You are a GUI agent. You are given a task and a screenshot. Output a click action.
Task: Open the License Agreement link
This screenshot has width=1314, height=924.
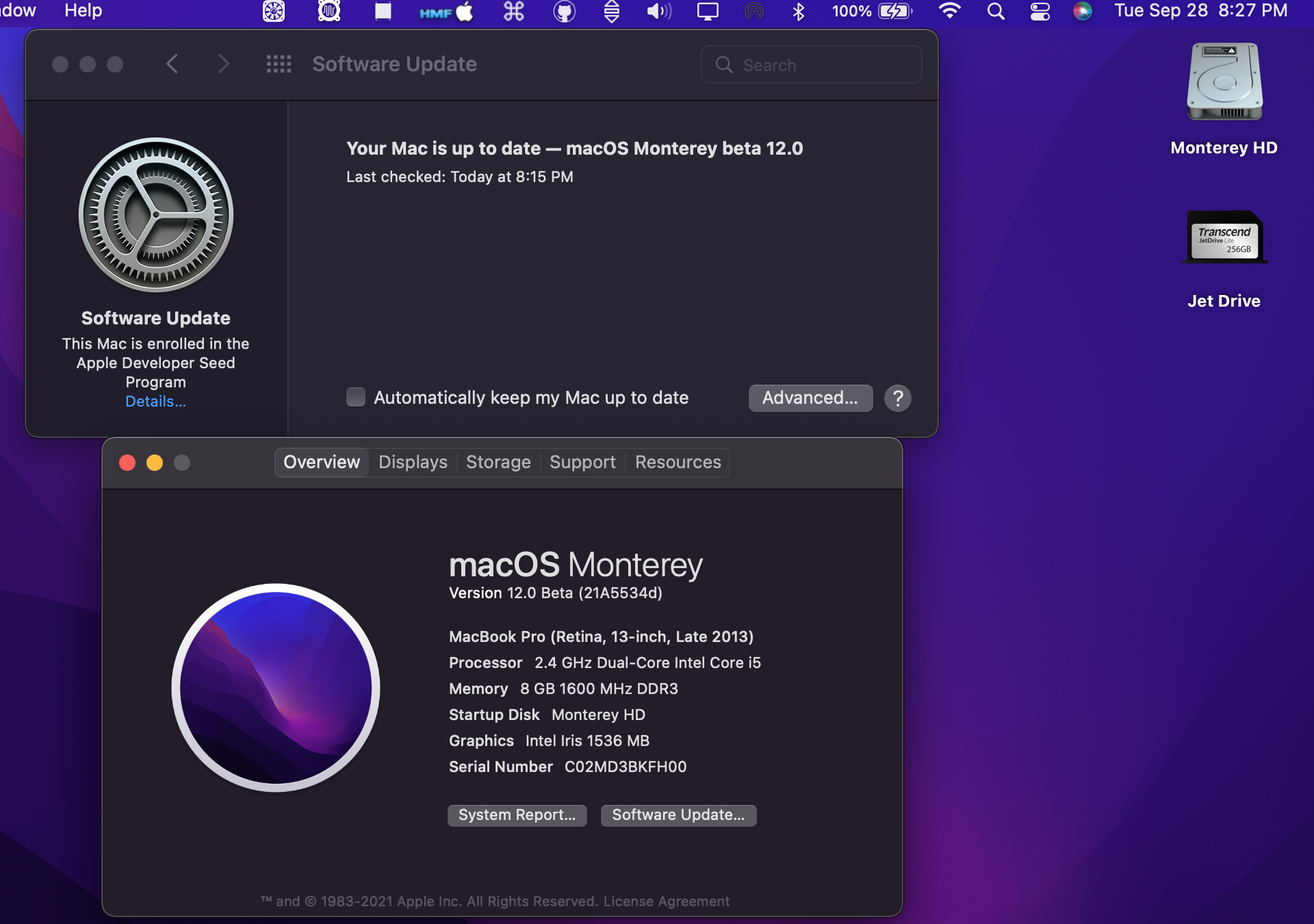(666, 901)
